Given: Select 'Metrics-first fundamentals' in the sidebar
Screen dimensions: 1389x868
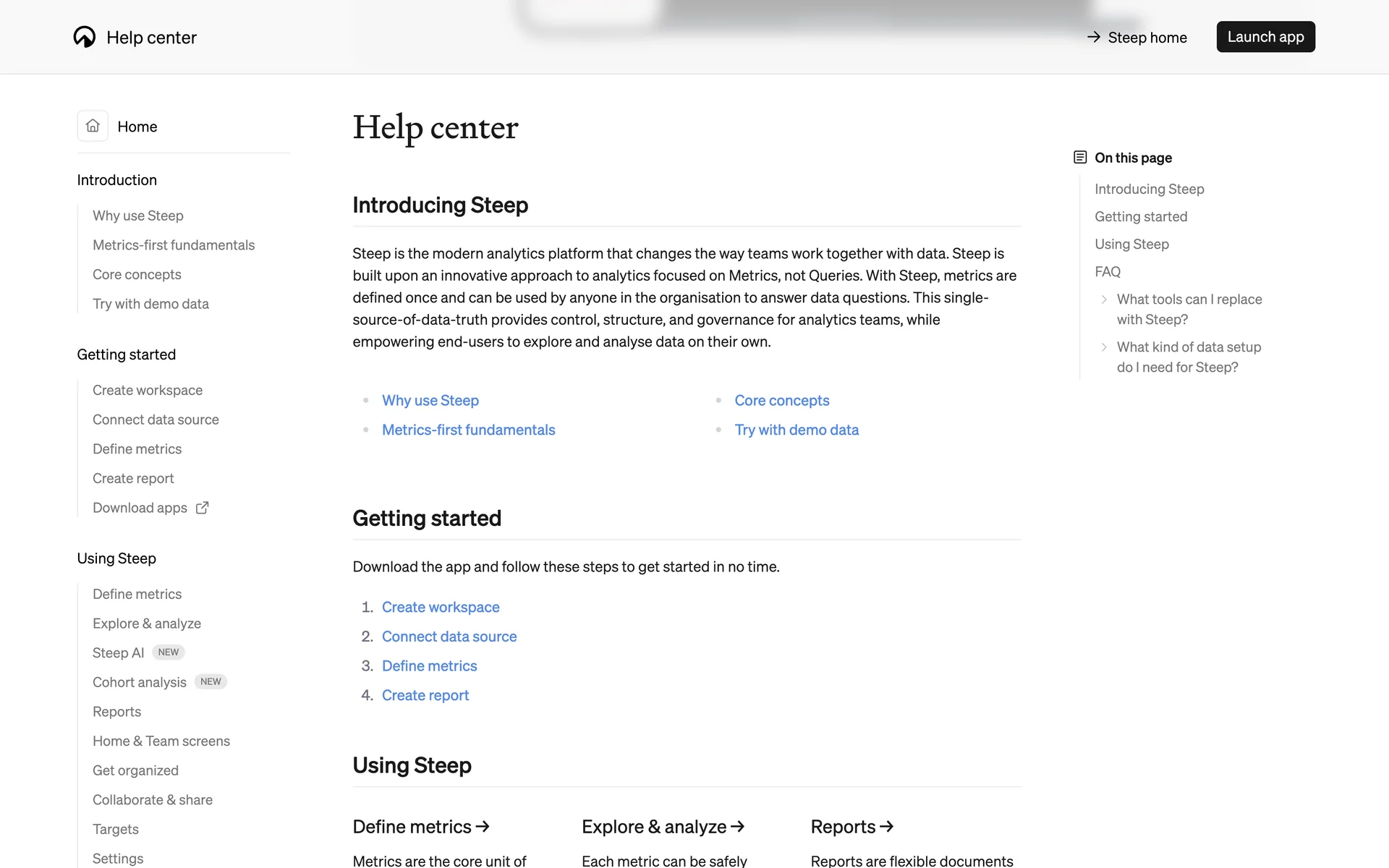Looking at the screenshot, I should point(174,245).
